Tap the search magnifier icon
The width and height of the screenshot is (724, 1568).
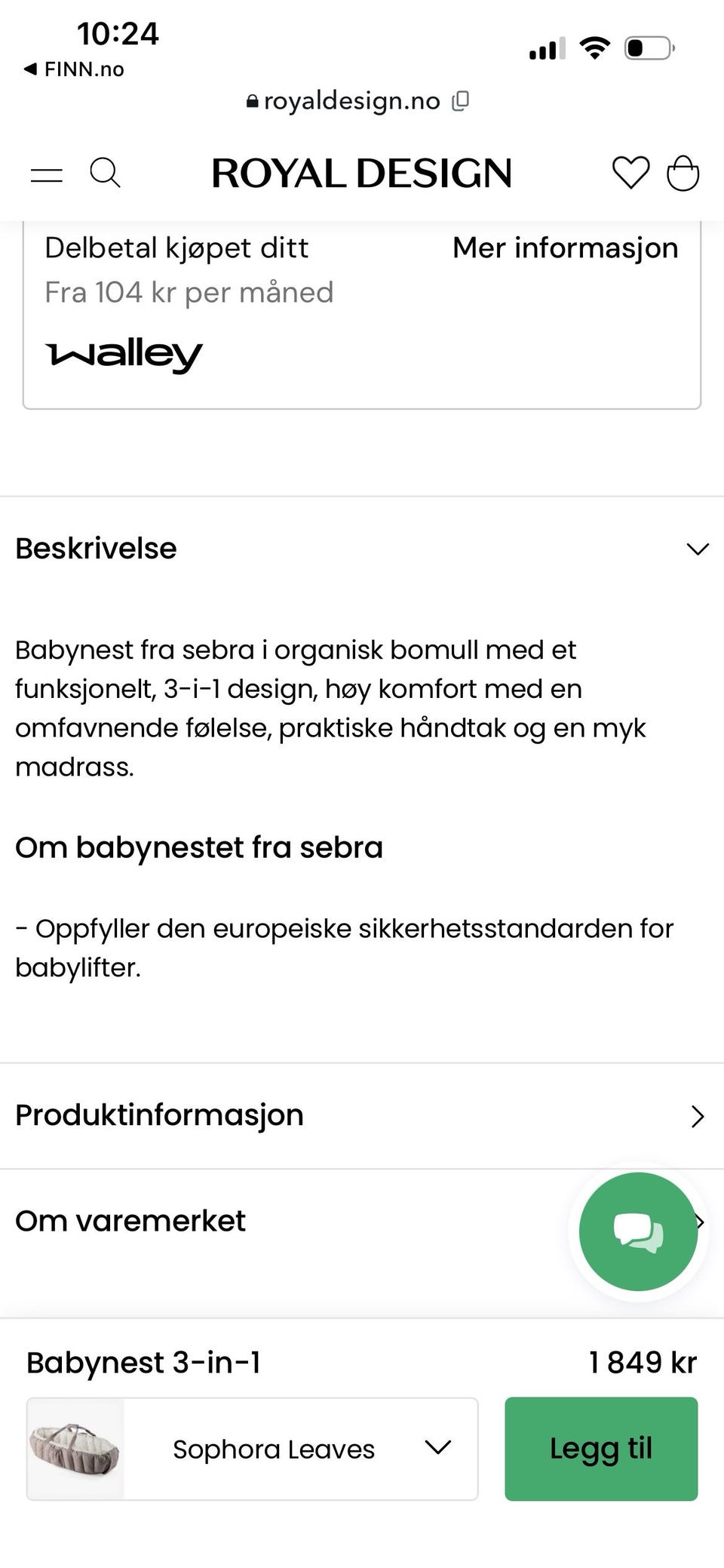[x=105, y=173]
